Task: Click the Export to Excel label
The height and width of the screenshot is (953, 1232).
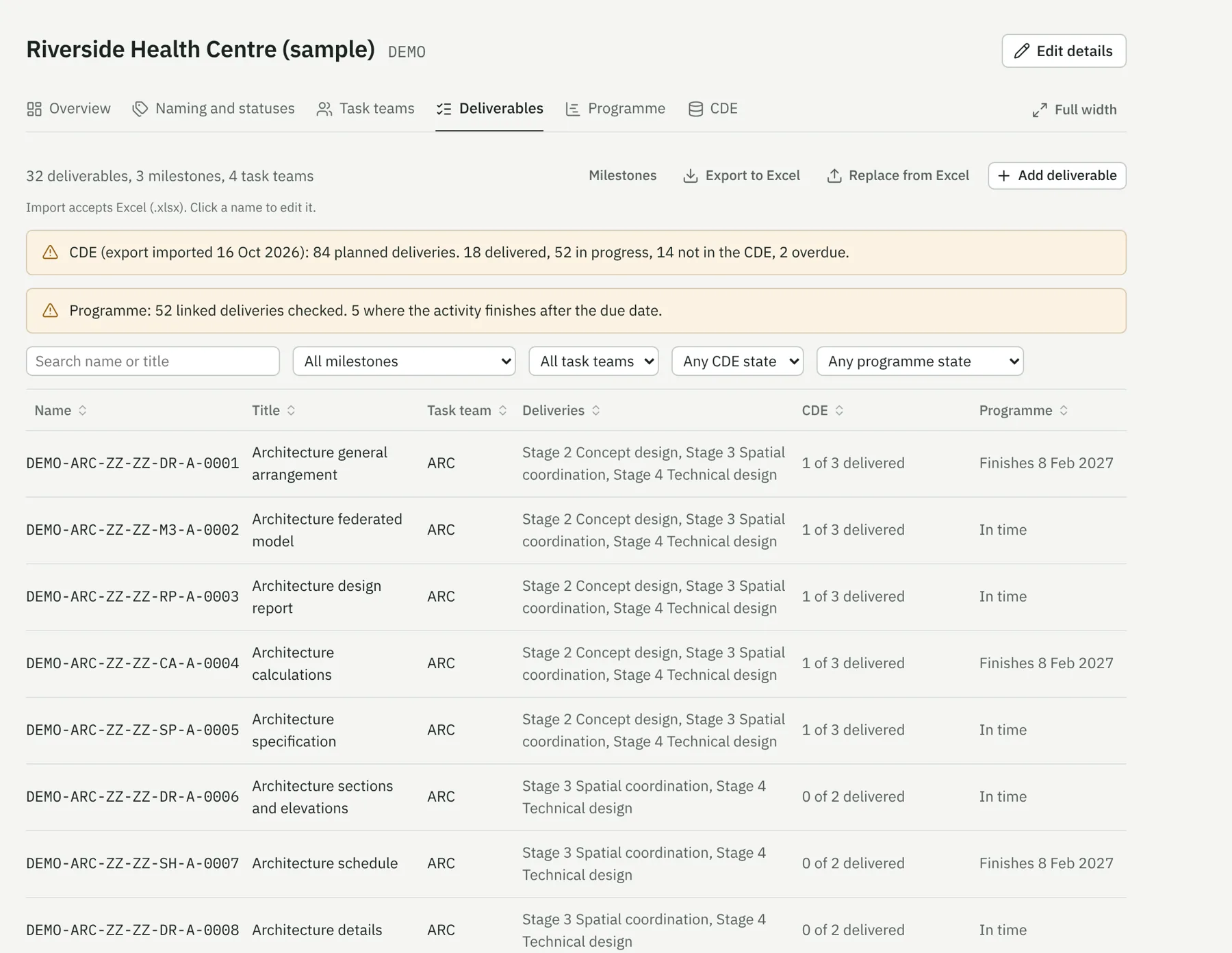Action: [752, 176]
